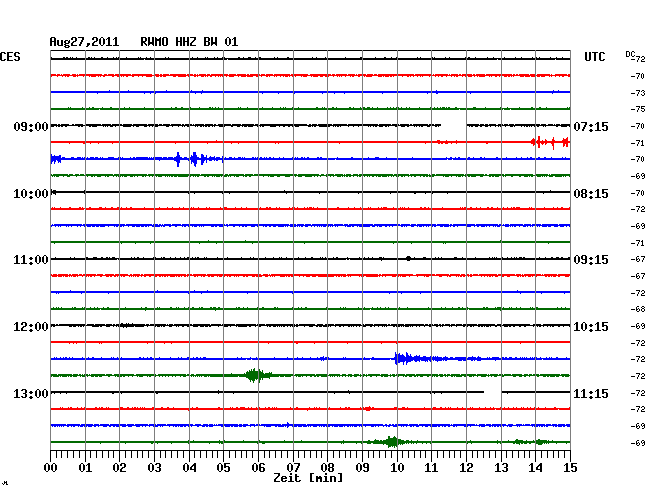Click the 09:15 UTC time label
The width and height of the screenshot is (650, 494).
pyautogui.click(x=591, y=260)
